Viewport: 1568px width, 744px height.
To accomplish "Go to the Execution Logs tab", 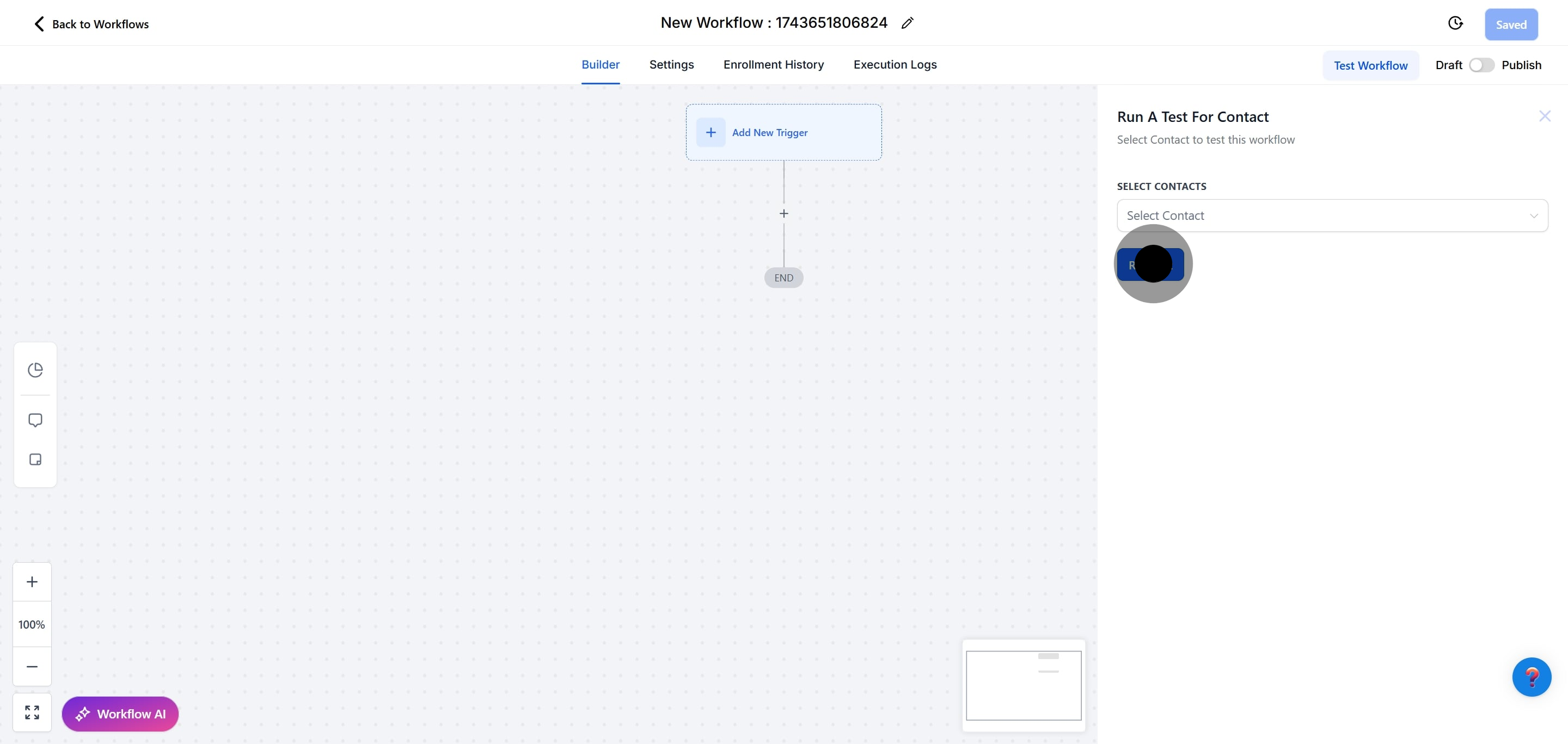I will (x=894, y=64).
